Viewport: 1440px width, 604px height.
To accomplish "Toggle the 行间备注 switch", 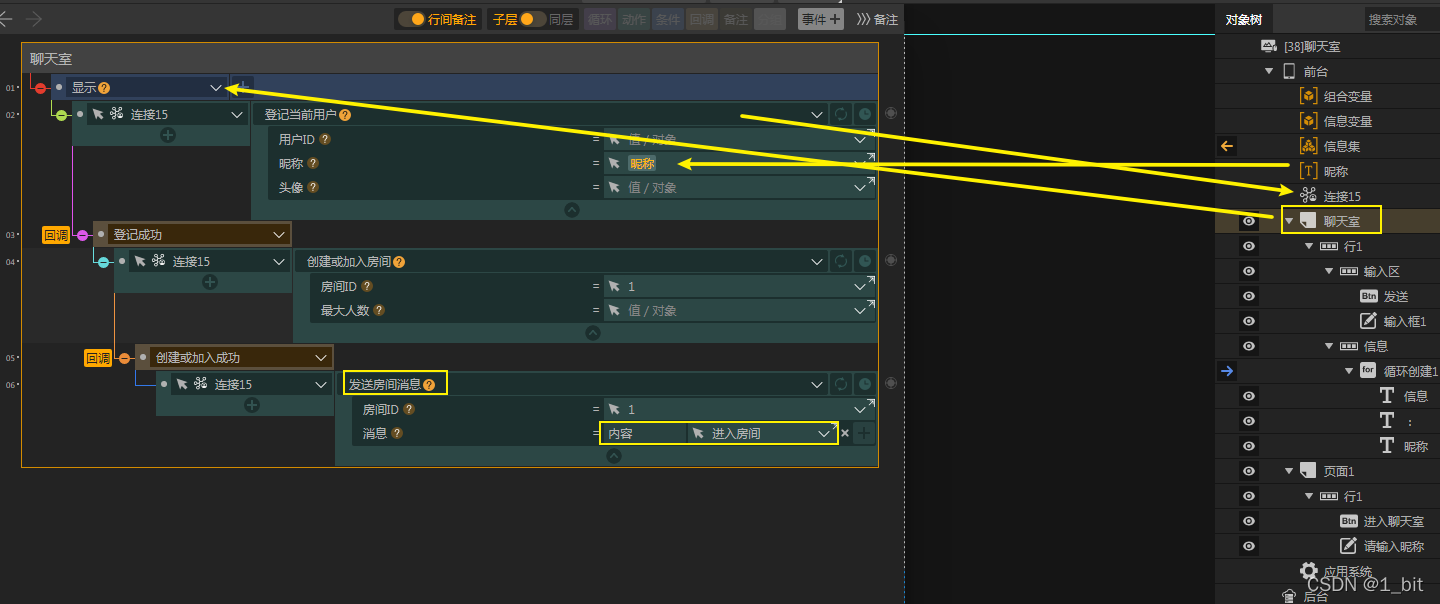I will [411, 19].
